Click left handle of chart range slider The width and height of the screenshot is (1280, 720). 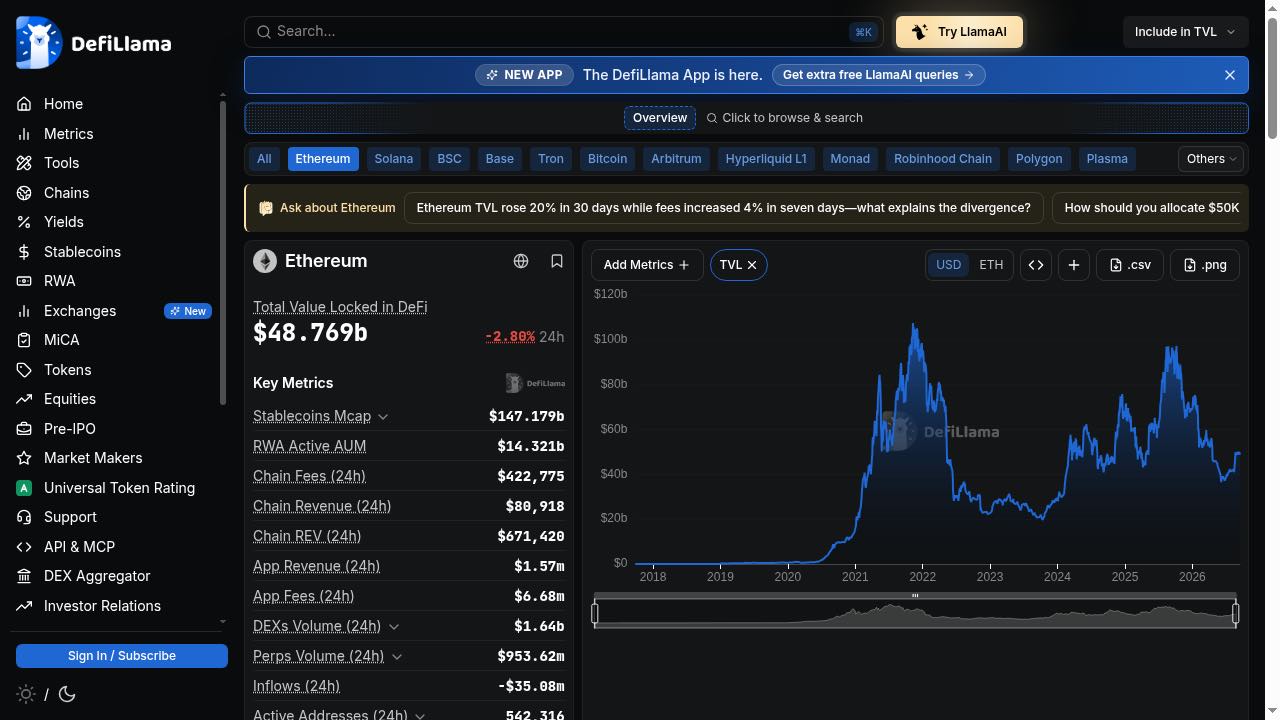(595, 613)
